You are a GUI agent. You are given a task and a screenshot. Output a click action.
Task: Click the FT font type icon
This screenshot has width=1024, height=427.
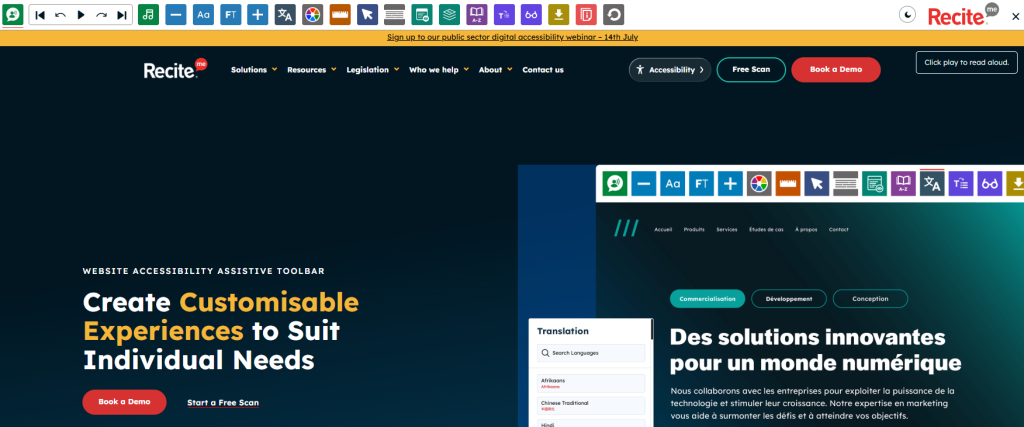231,14
